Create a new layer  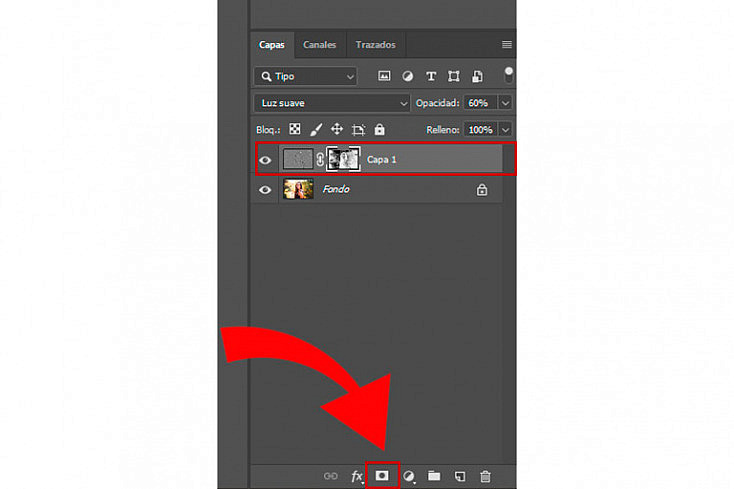click(x=460, y=476)
